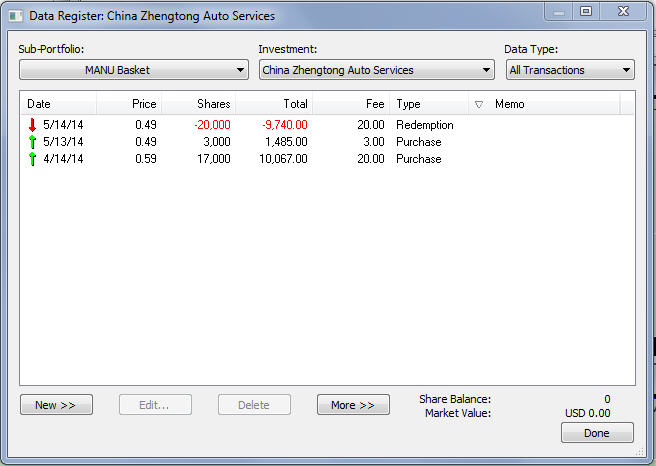The height and width of the screenshot is (466, 656).
Task: Sort by the Fee column header
Action: click(351, 104)
